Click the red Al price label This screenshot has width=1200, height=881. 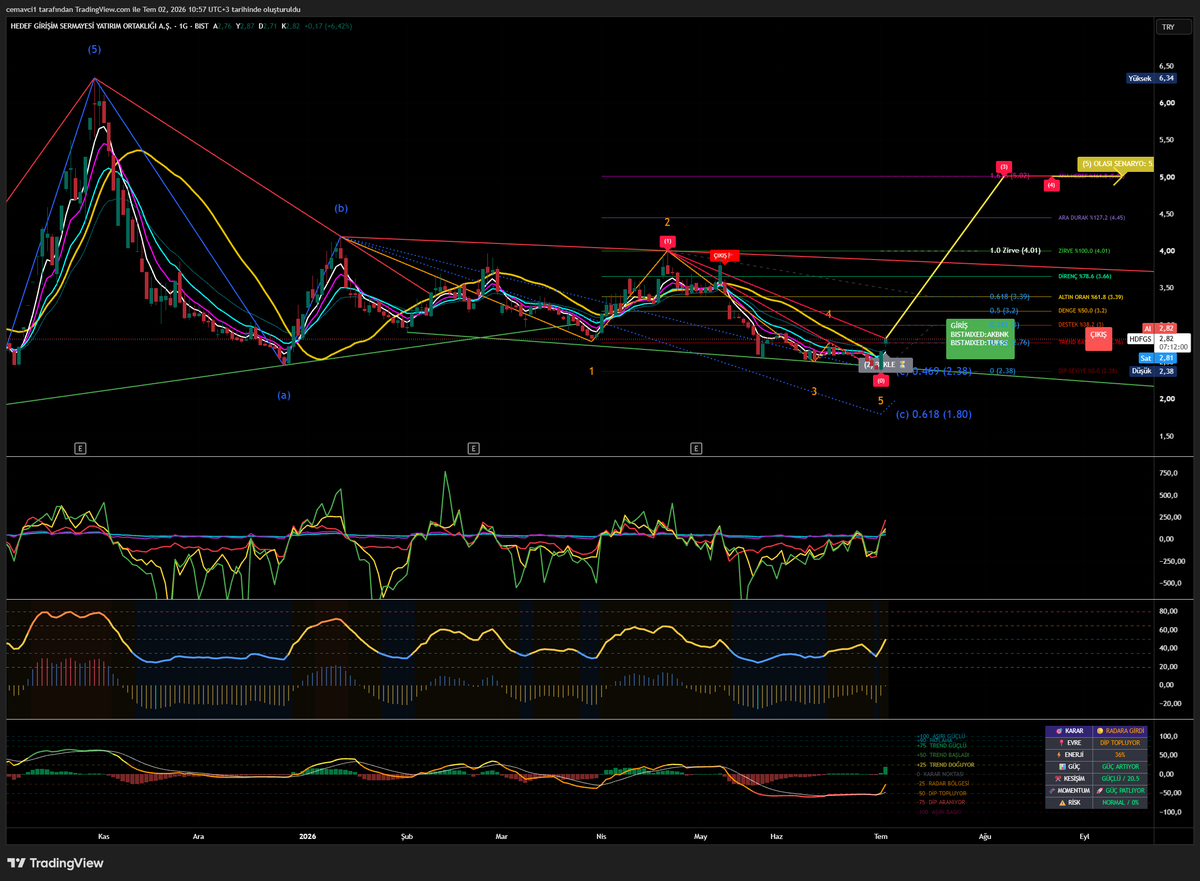(x=1147, y=327)
